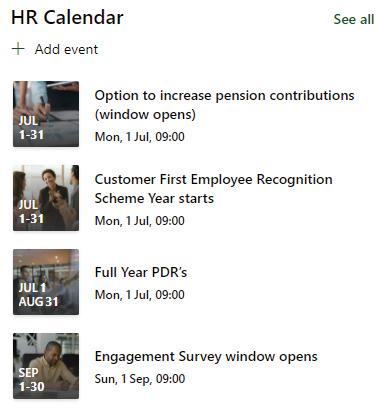Open 'Customer First Employee Recognition Scheme' title
This screenshot has width=385, height=409.
point(214,189)
